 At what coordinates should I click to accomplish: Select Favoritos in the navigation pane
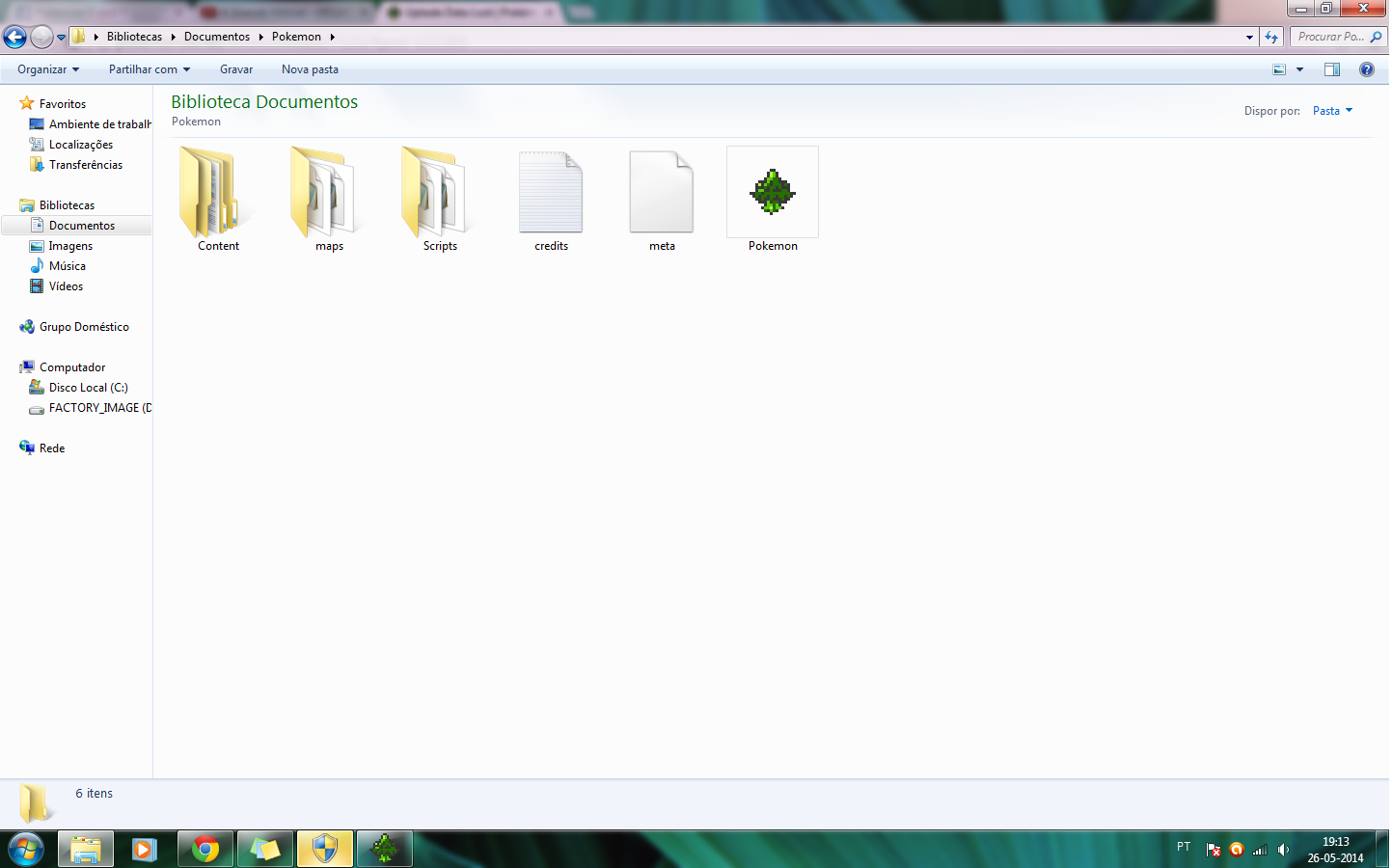63,104
